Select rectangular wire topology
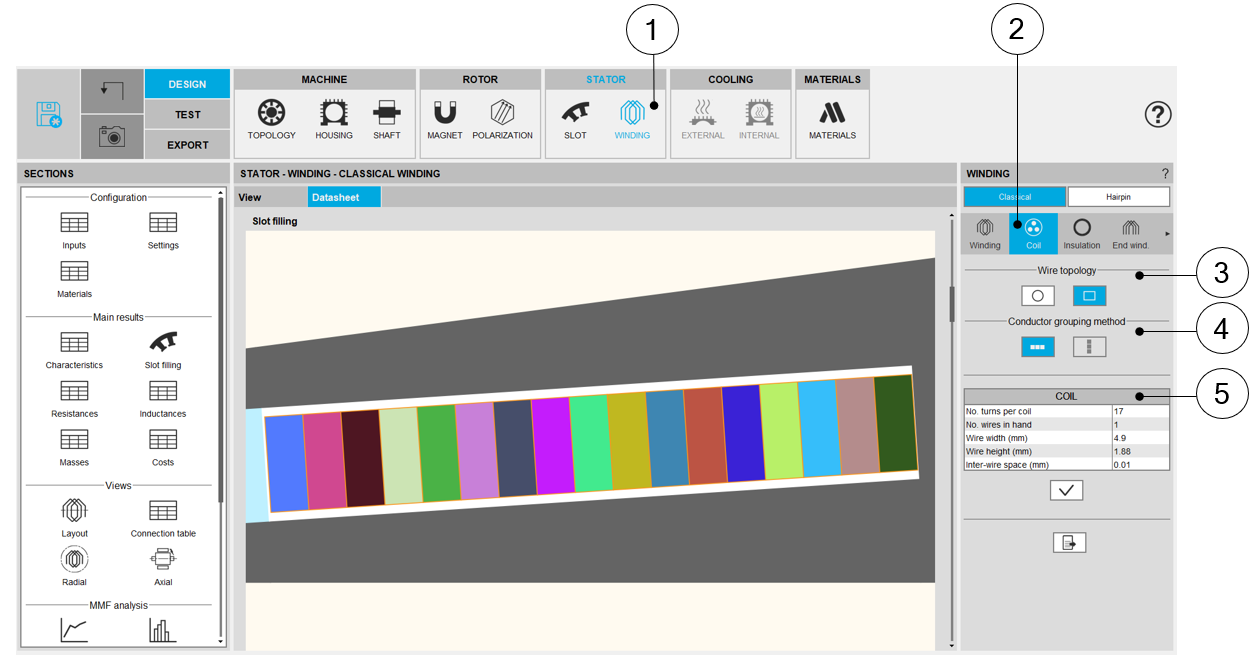 click(1089, 296)
